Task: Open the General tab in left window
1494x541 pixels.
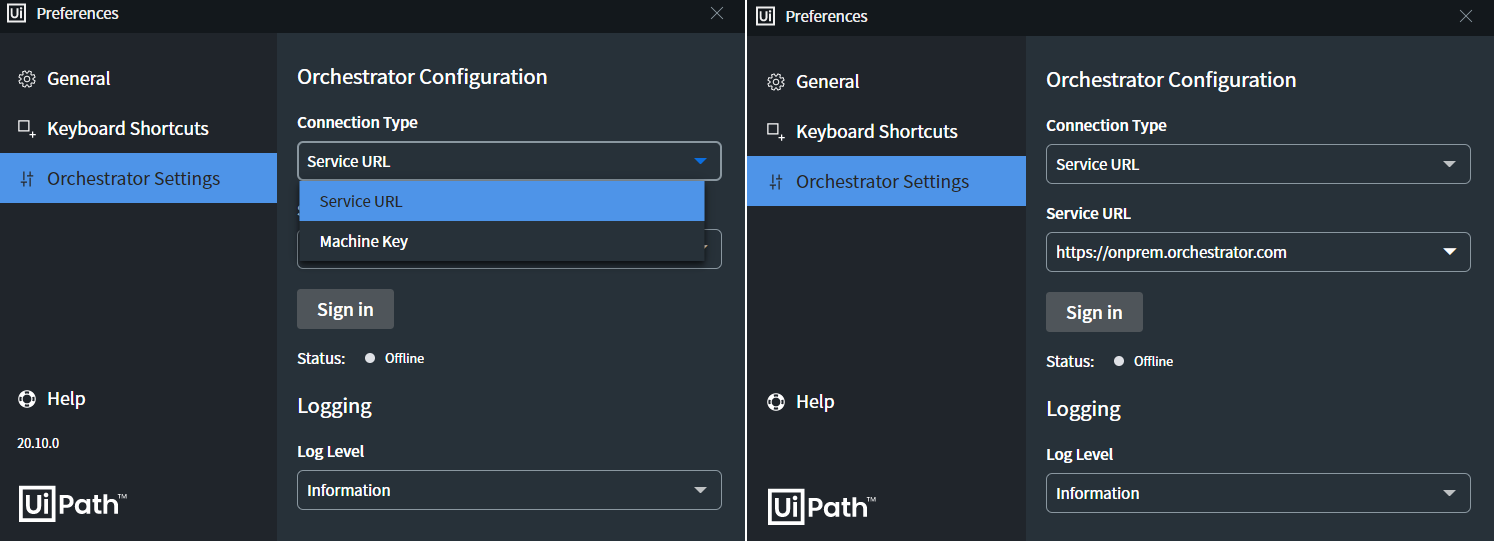Action: click(138, 79)
